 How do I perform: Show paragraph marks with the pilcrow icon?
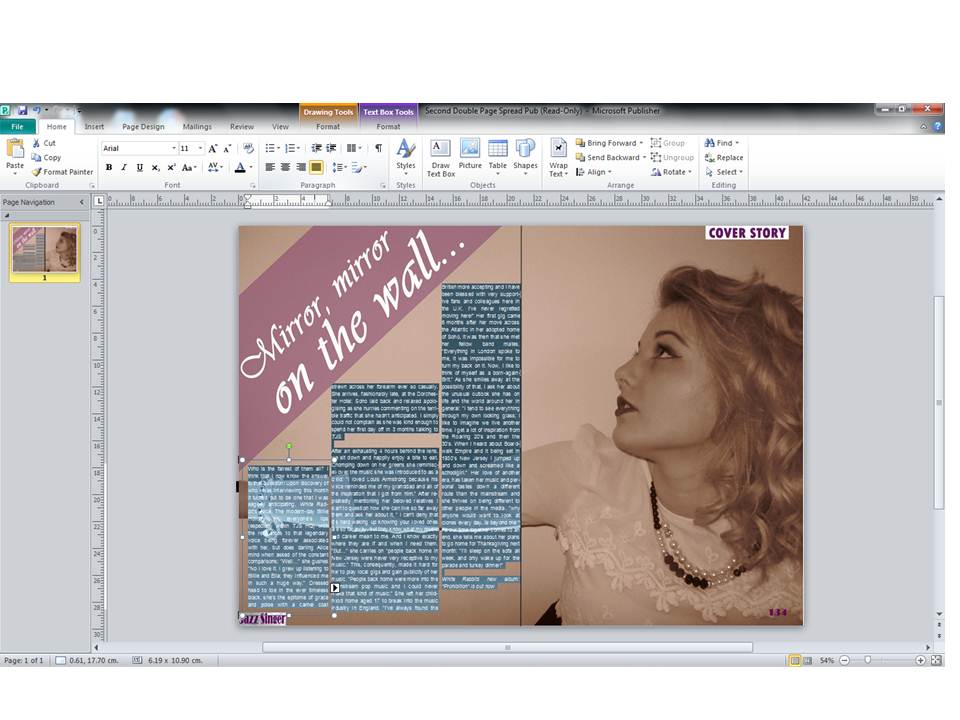coord(378,147)
